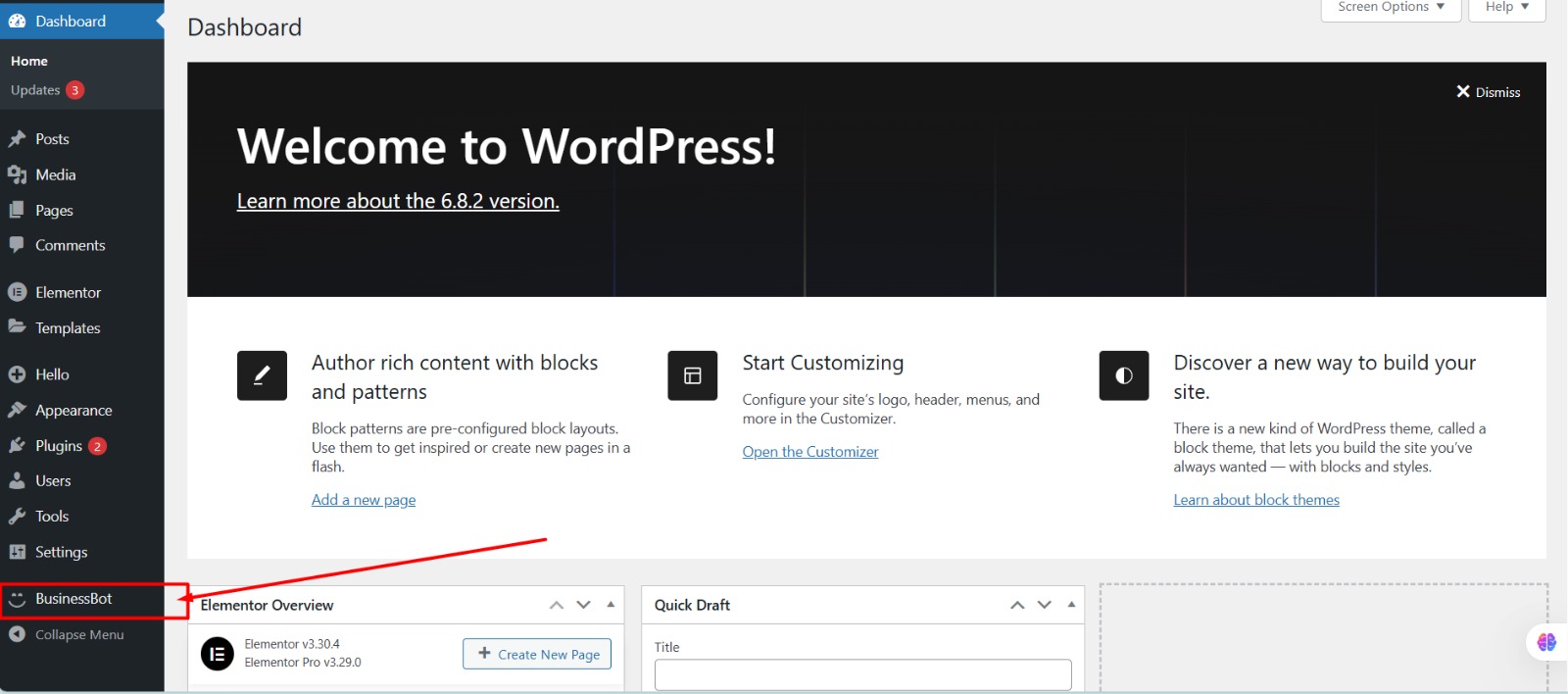Image resolution: width=1568 pixels, height=694 pixels.
Task: Click the Posts pushpin icon in sidebar
Action: [17, 139]
